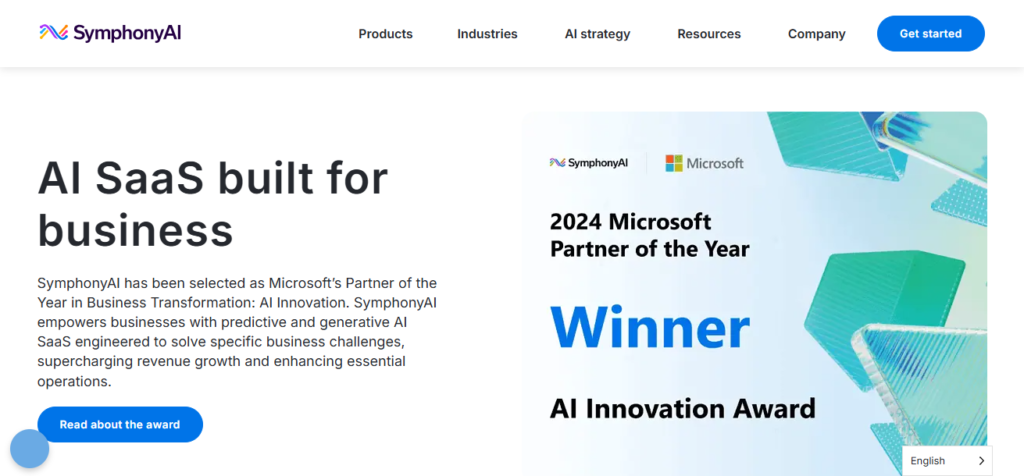The height and width of the screenshot is (476, 1024).
Task: Click Read about the award button
Action: [120, 424]
